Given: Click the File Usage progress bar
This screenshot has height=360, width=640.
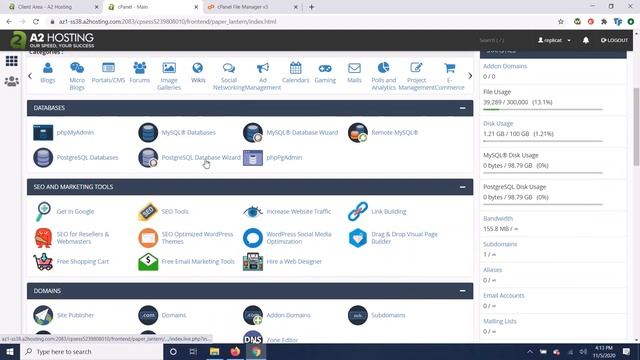Looking at the screenshot, I should click(543, 109).
